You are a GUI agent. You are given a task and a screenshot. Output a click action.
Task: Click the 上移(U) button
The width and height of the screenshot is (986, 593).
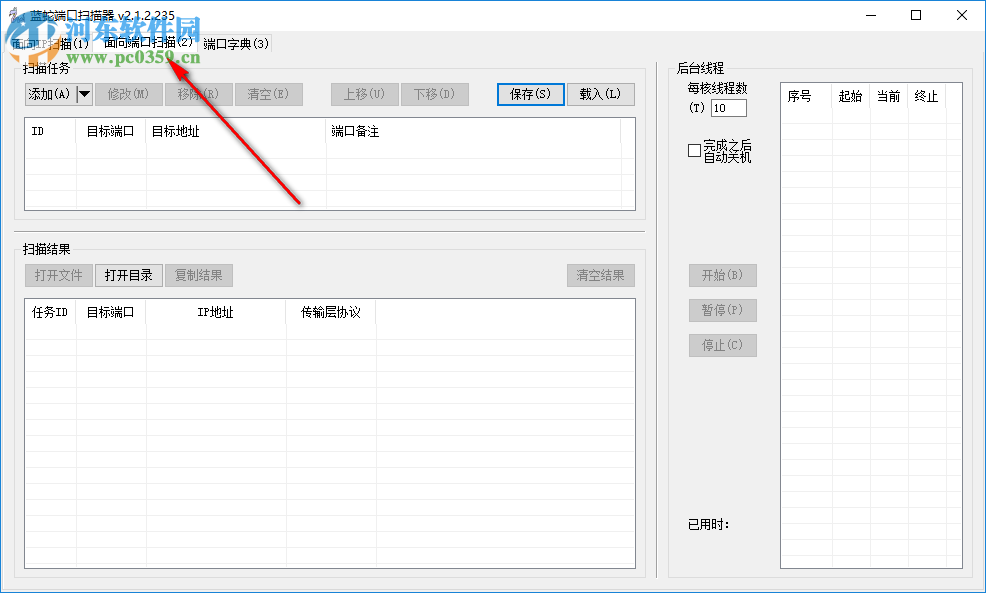click(x=365, y=94)
